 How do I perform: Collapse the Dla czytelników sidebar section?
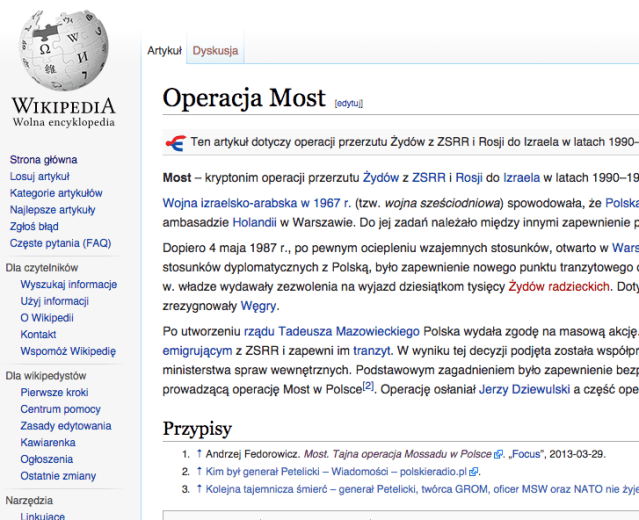[x=41, y=268]
